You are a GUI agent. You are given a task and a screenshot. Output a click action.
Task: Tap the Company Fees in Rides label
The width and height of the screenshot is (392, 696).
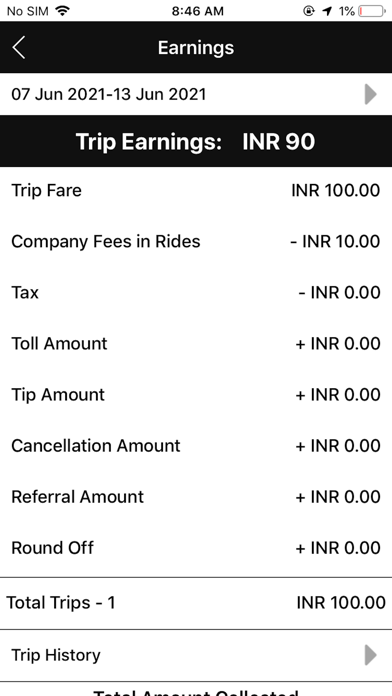(106, 241)
